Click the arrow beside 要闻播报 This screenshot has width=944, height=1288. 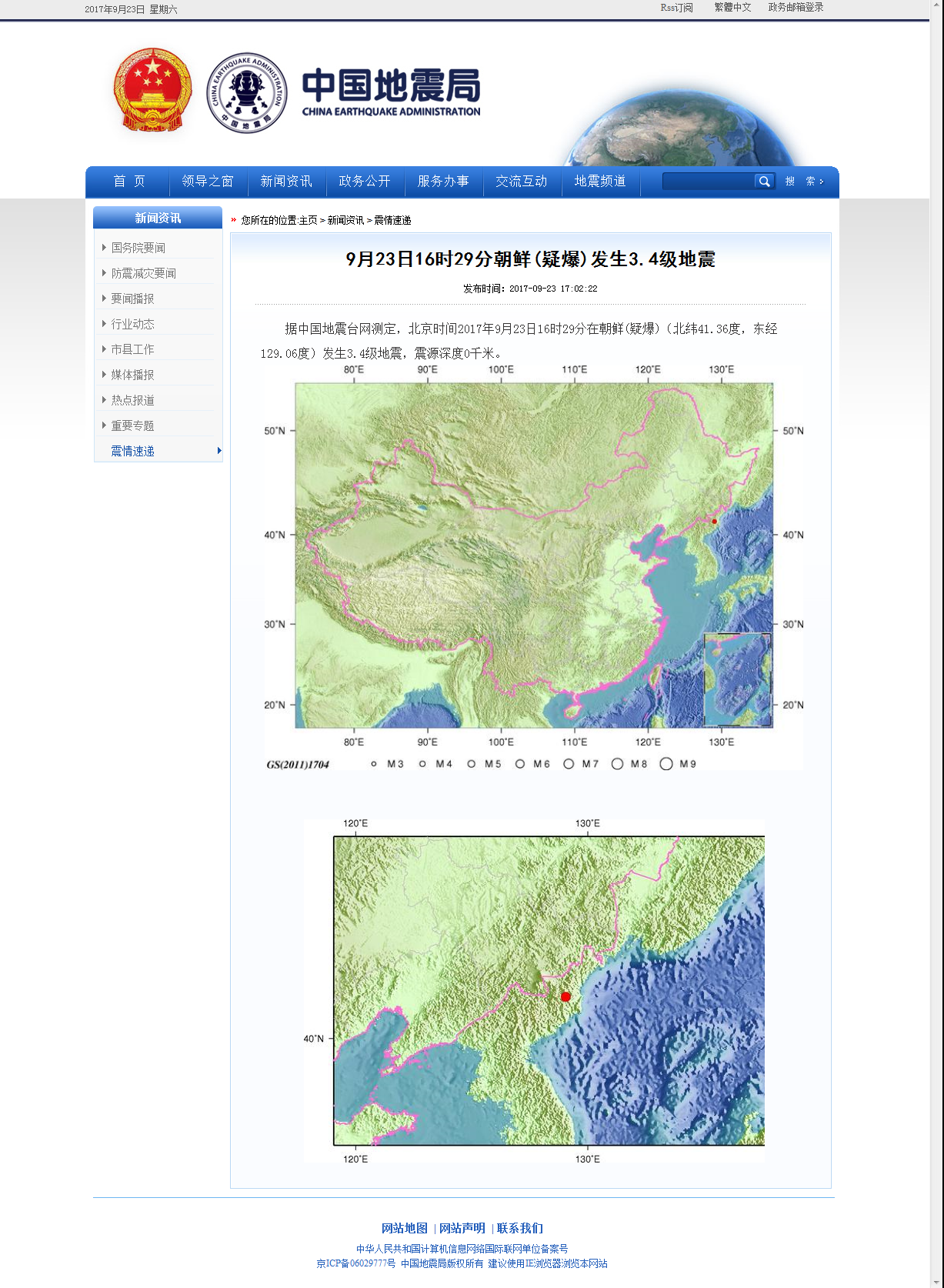pyautogui.click(x=104, y=298)
